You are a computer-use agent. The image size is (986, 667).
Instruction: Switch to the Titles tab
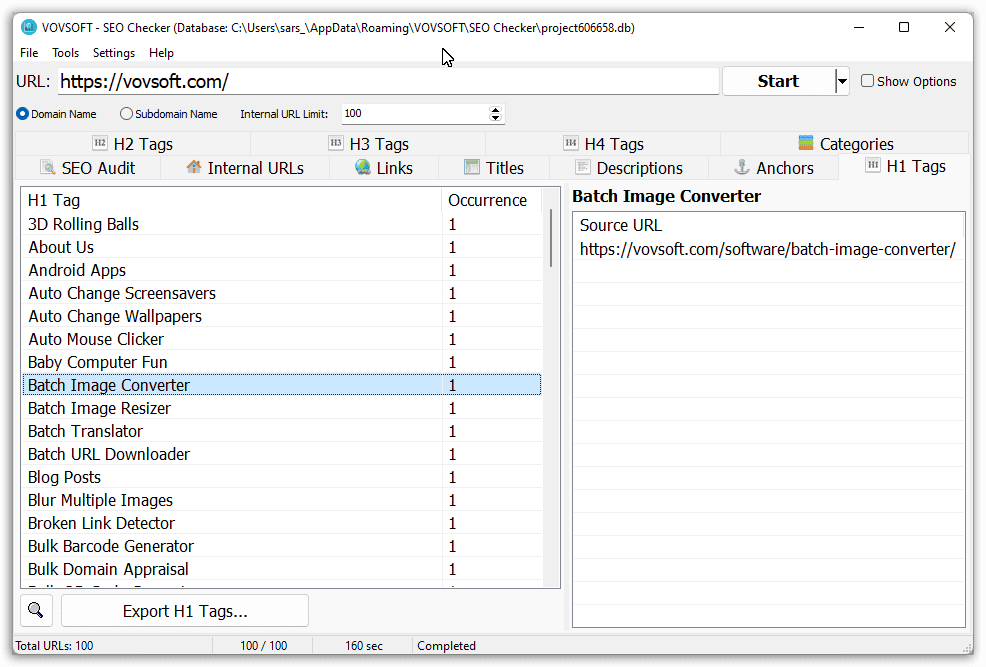coord(494,168)
